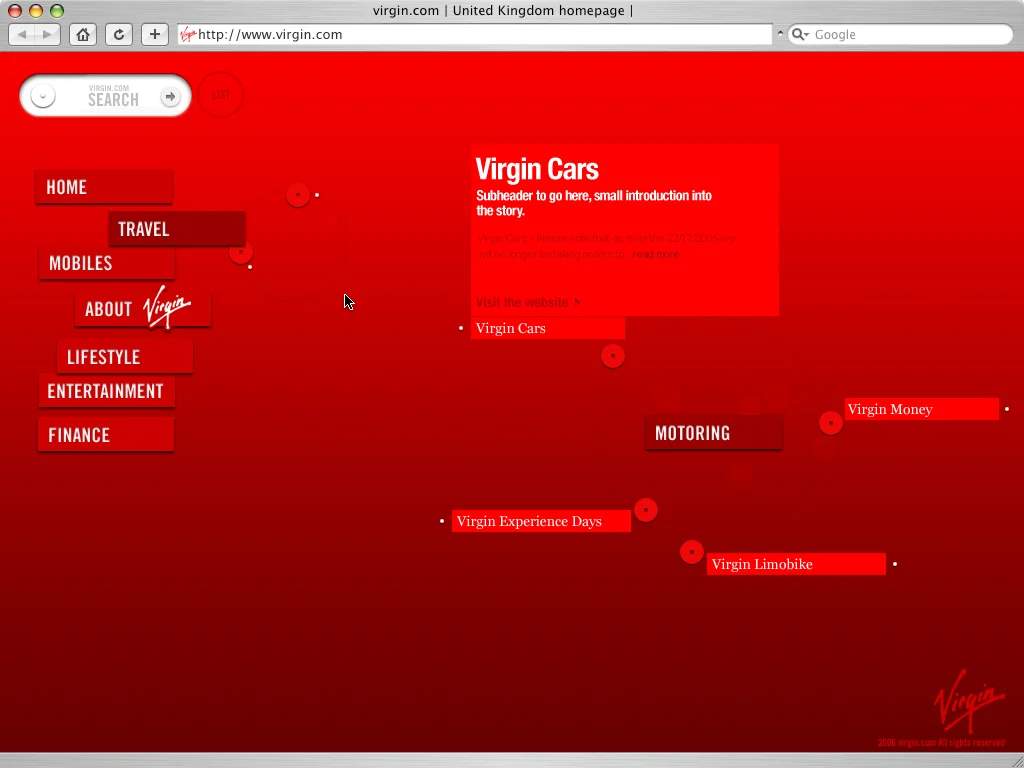The width and height of the screenshot is (1024, 768).
Task: Open the Virgin Money label
Action: pyautogui.click(x=921, y=409)
